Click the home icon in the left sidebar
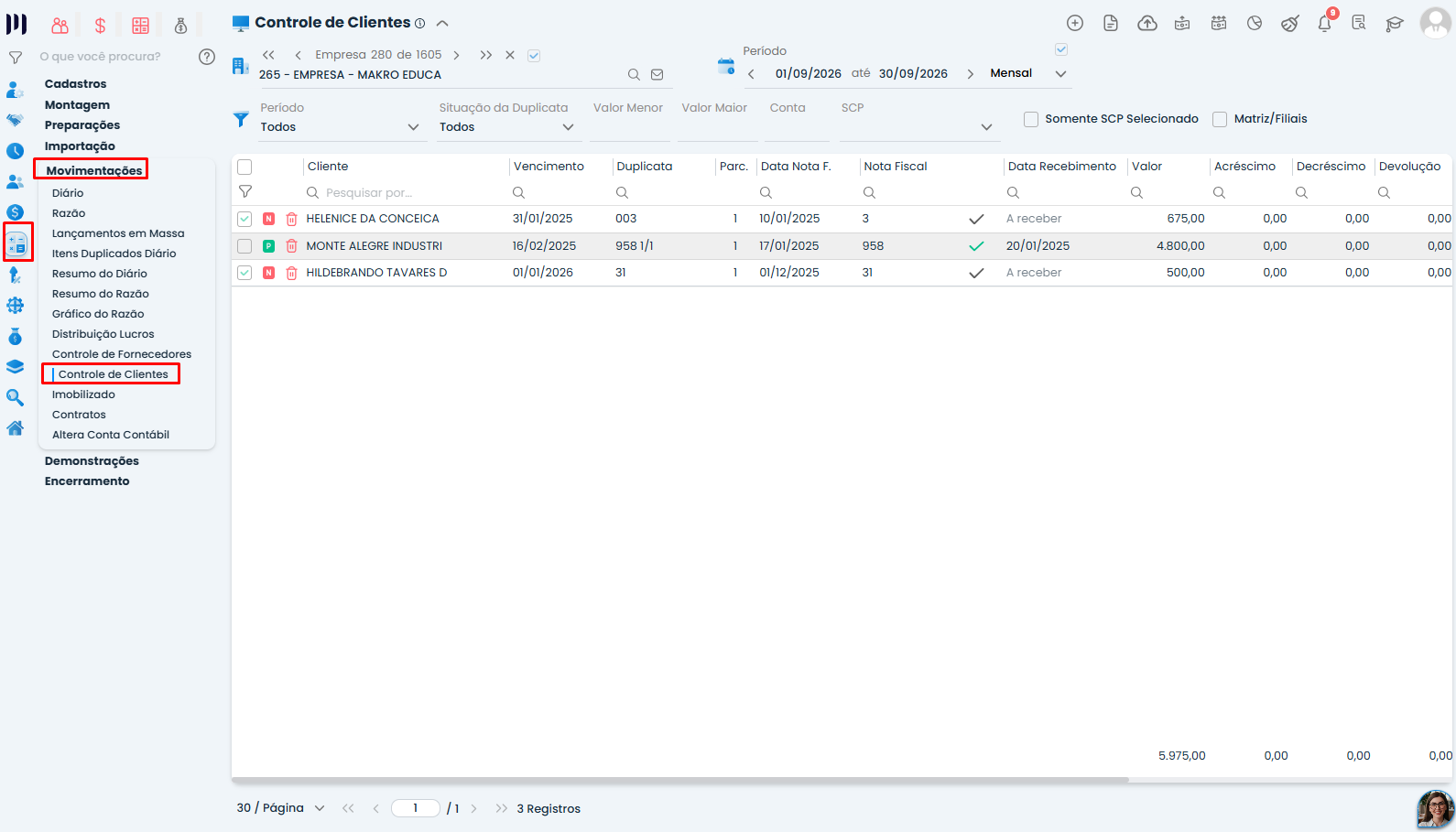The height and width of the screenshot is (832, 1456). coord(16,427)
